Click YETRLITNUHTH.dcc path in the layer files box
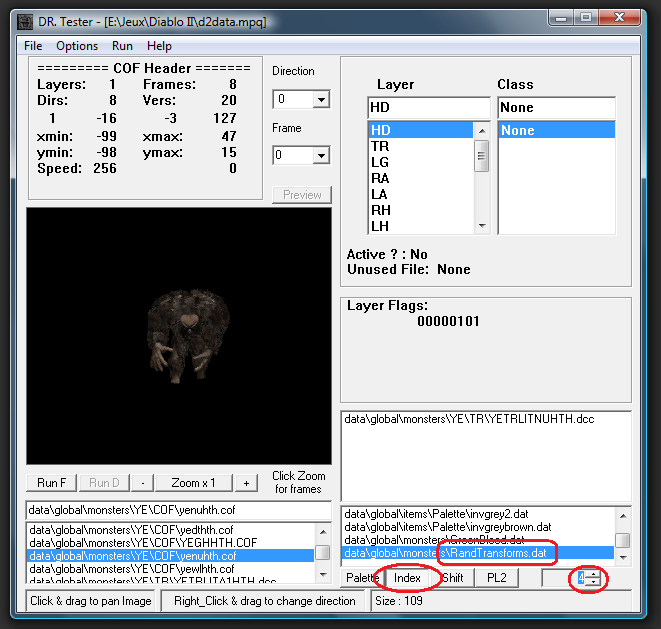The height and width of the screenshot is (629, 661). 469,419
